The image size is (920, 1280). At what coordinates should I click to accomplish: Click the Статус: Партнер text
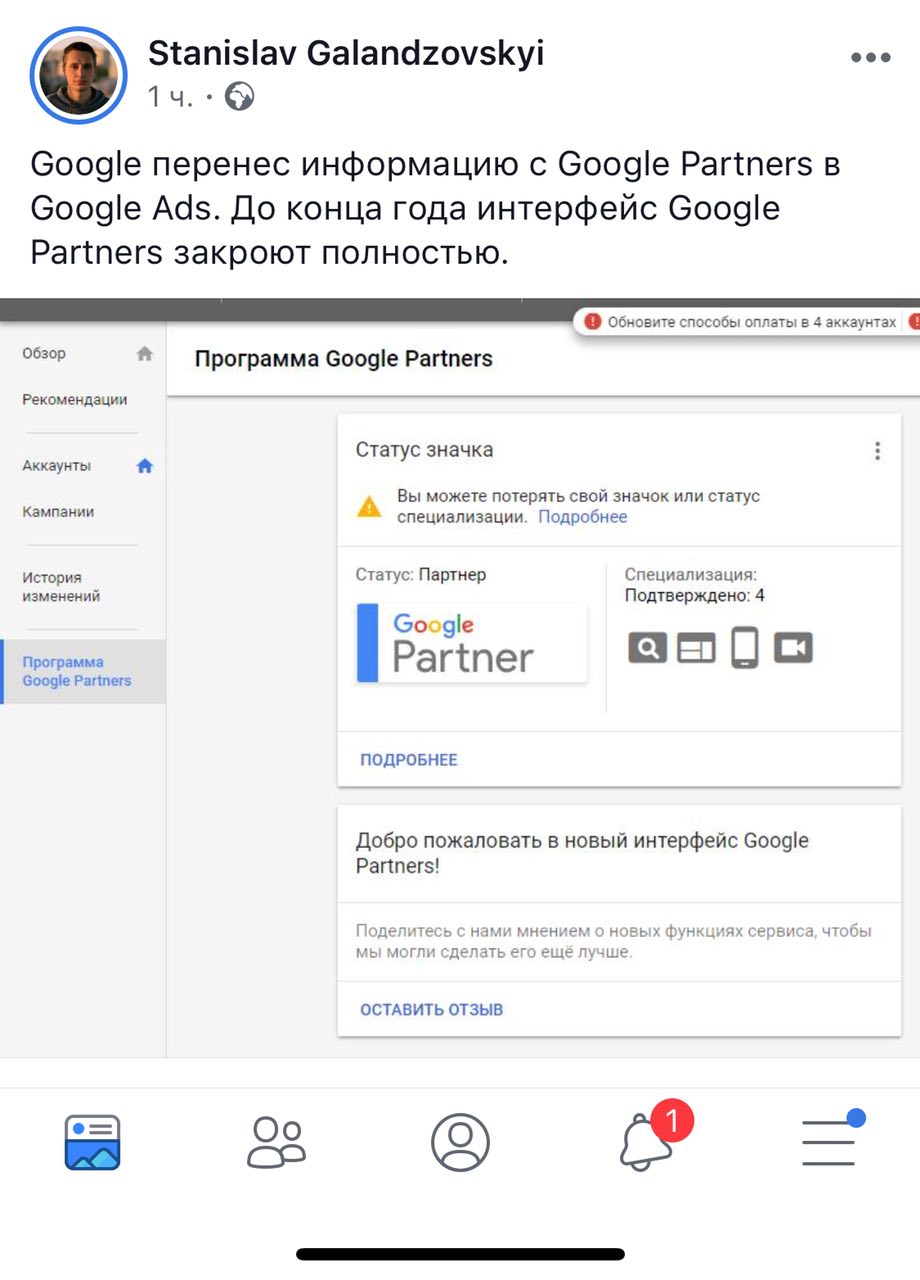point(421,575)
